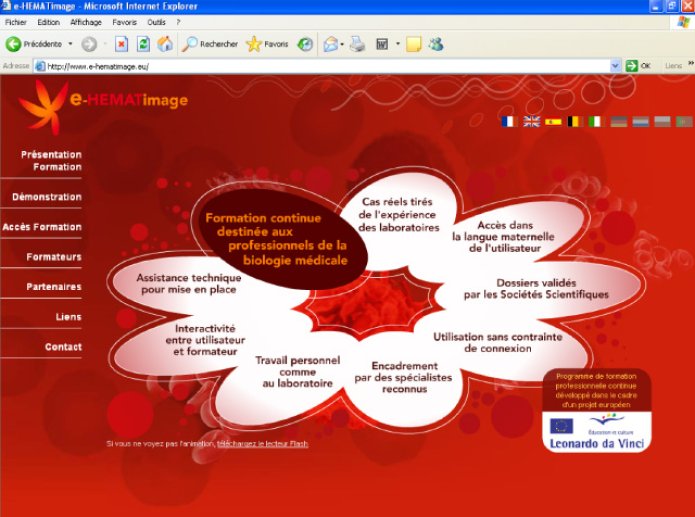
Task: Click Accès dans la langue maternelle petal
Action: [x=504, y=237]
